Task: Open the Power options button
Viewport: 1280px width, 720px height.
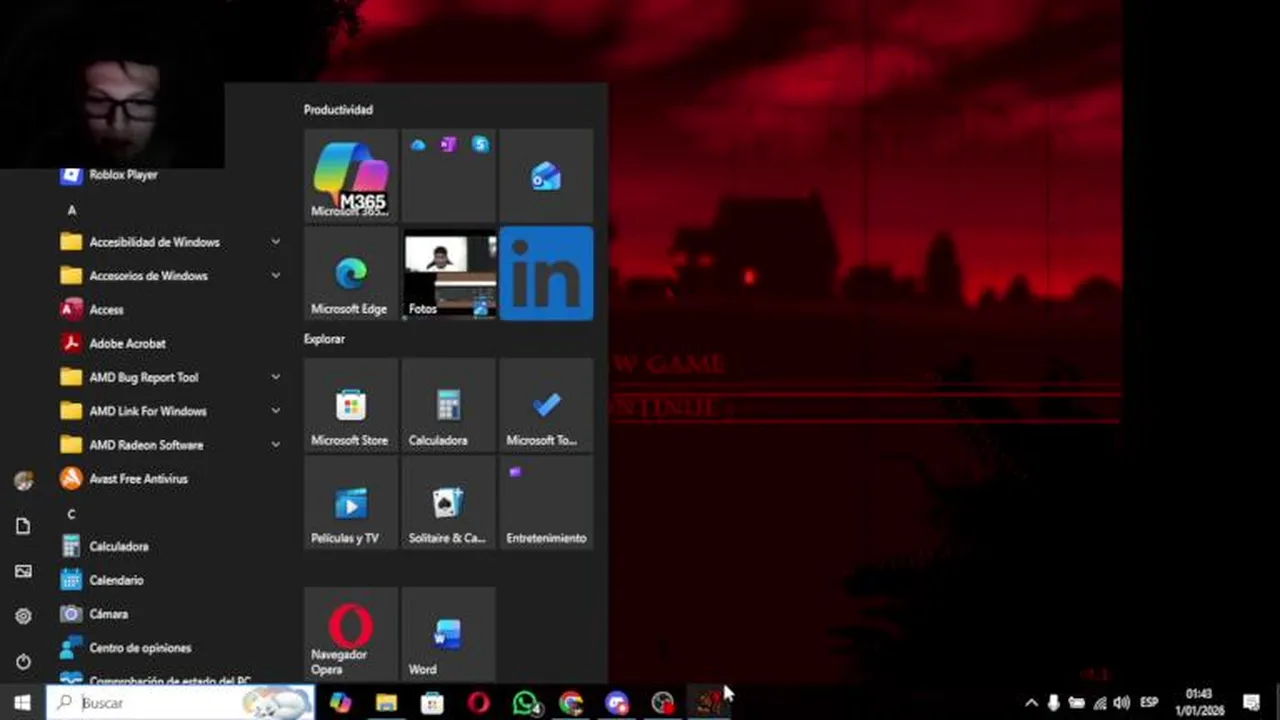Action: 23,662
